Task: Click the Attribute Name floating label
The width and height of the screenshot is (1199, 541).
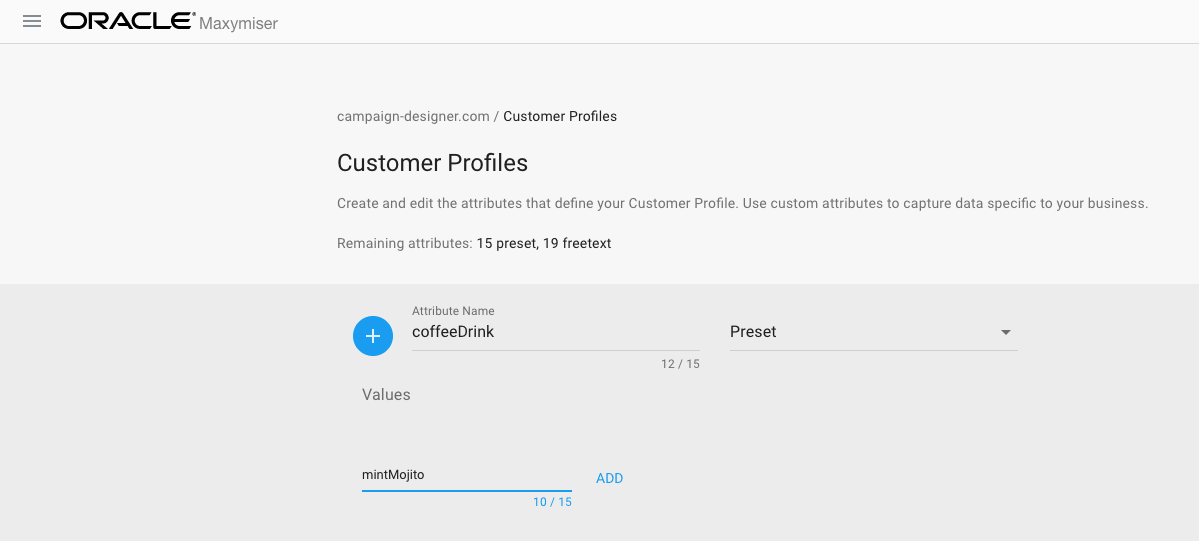Action: 453,311
